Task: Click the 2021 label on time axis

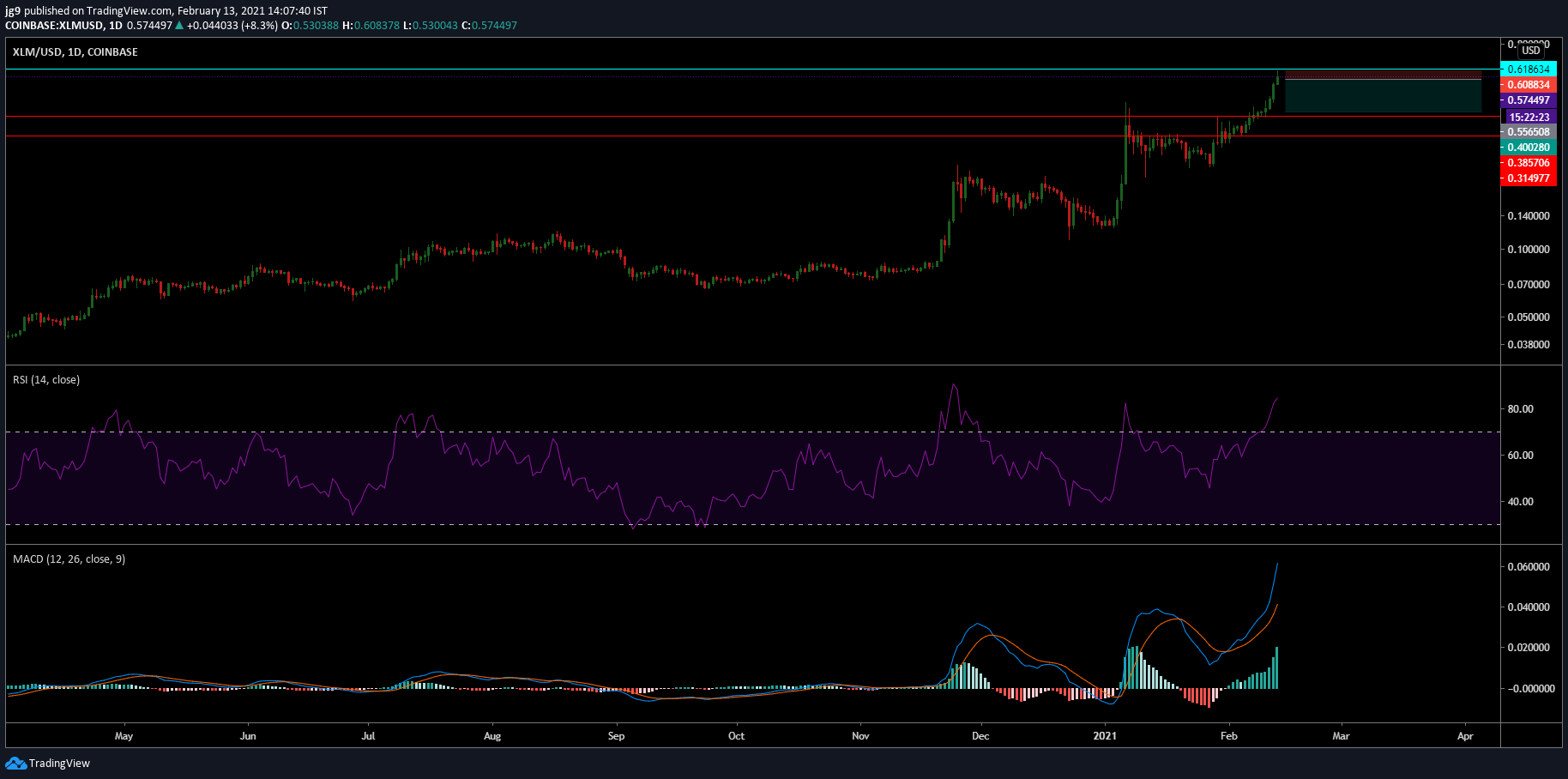Action: [1105, 736]
